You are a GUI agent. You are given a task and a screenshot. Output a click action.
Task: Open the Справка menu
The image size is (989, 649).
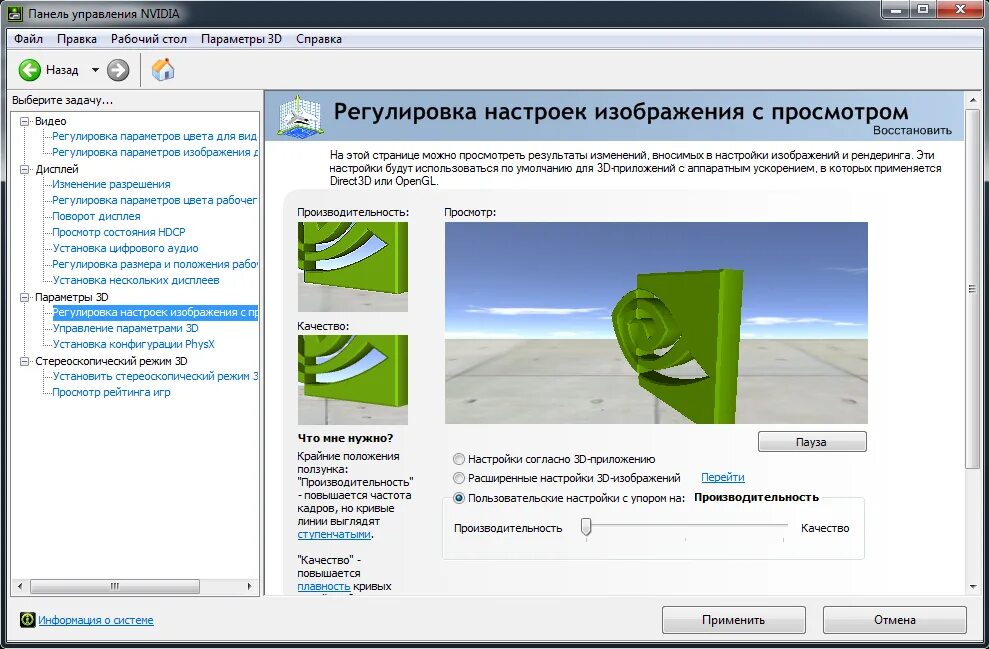319,38
